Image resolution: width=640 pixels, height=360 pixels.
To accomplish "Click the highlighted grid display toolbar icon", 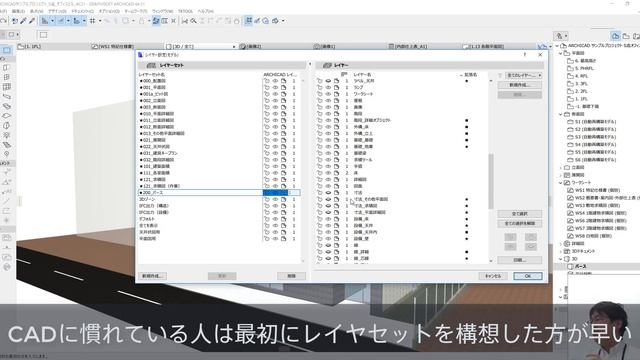I will tap(248, 20).
